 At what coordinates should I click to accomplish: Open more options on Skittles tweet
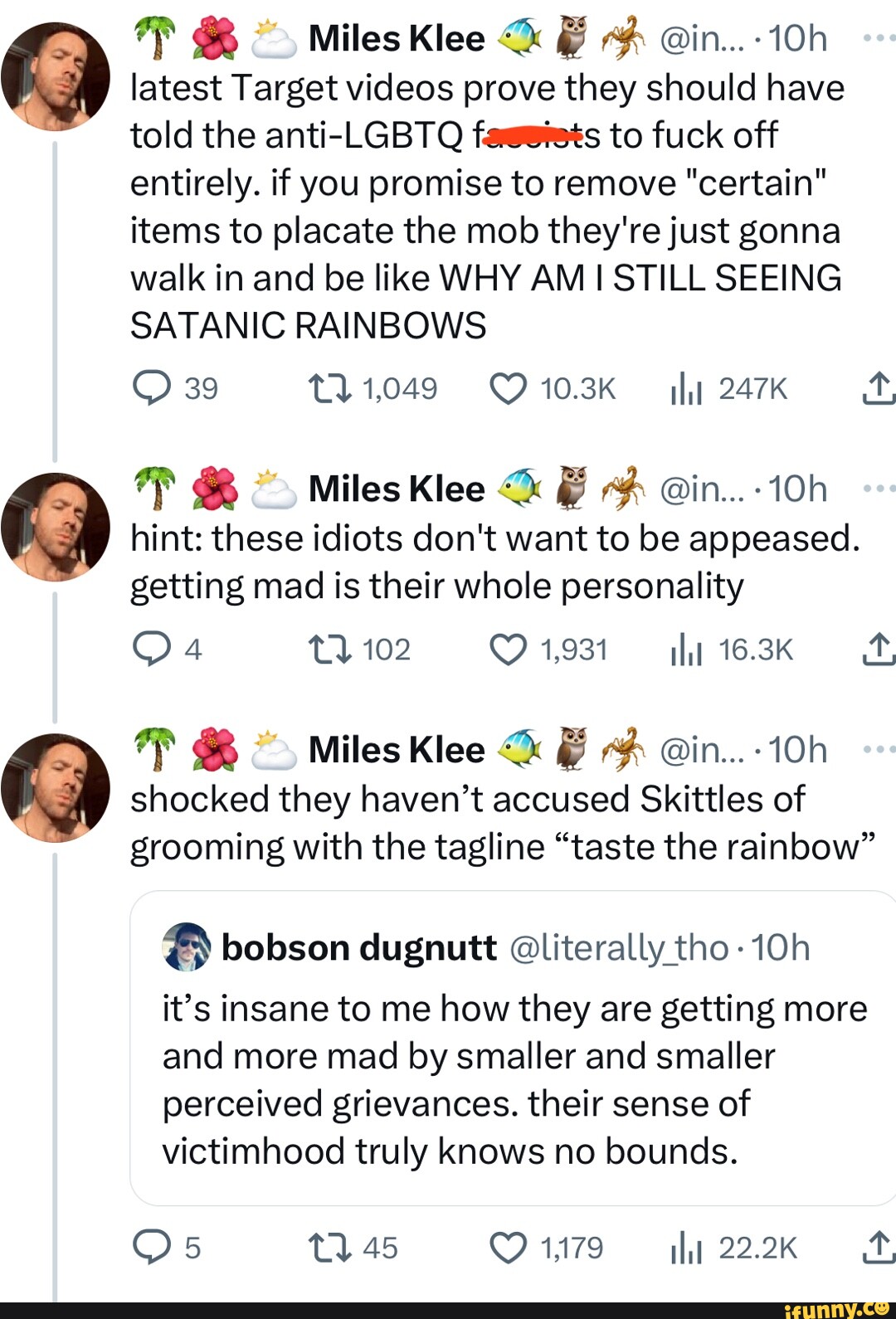click(878, 749)
